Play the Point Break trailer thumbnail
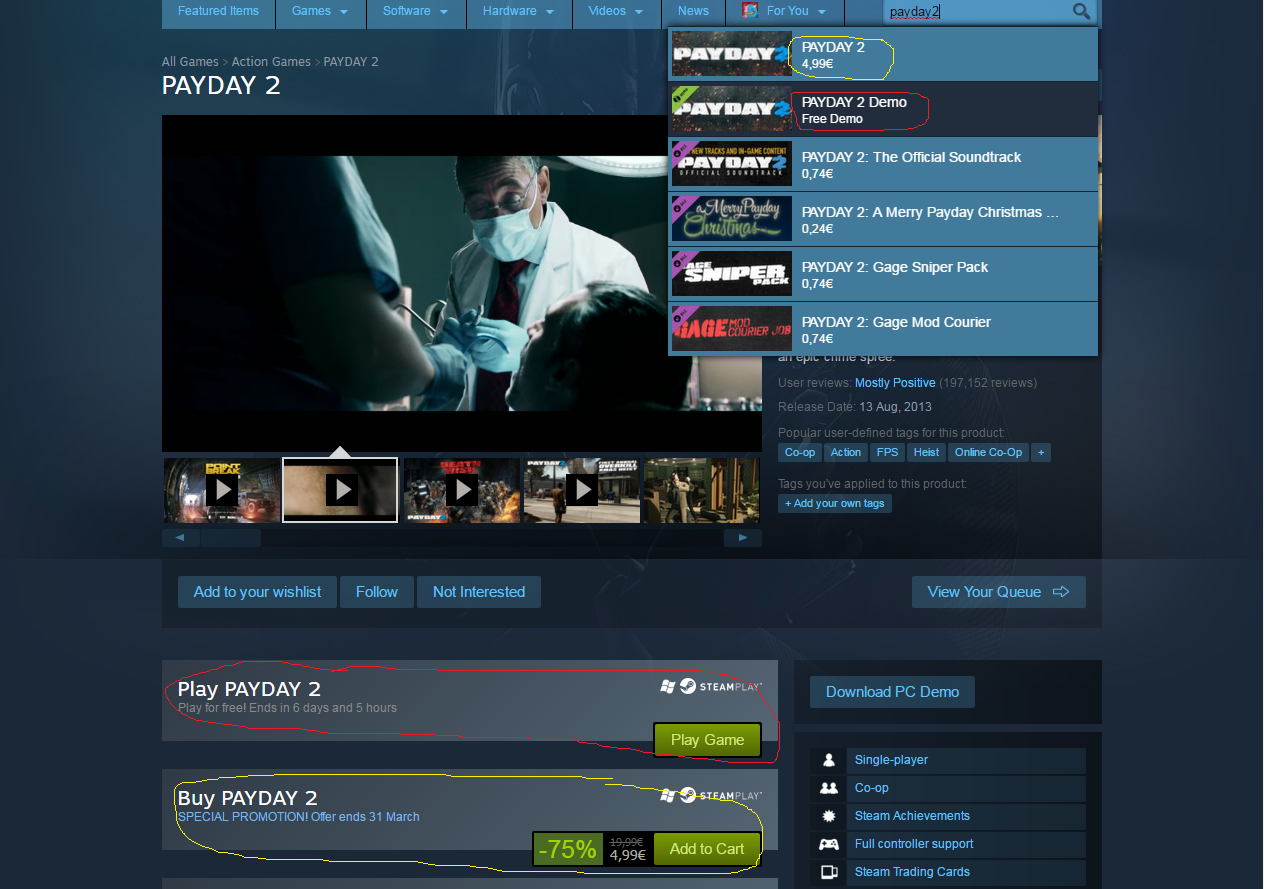Screen dimensions: 1264x889 (x=222, y=490)
